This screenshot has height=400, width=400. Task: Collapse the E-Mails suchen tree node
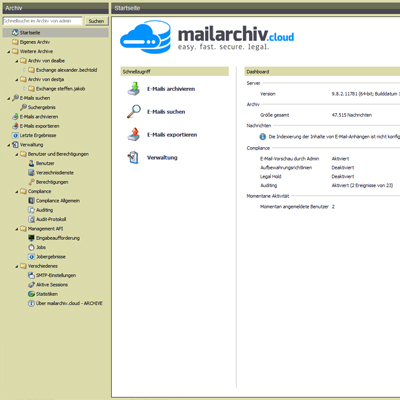pyautogui.click(x=9, y=98)
